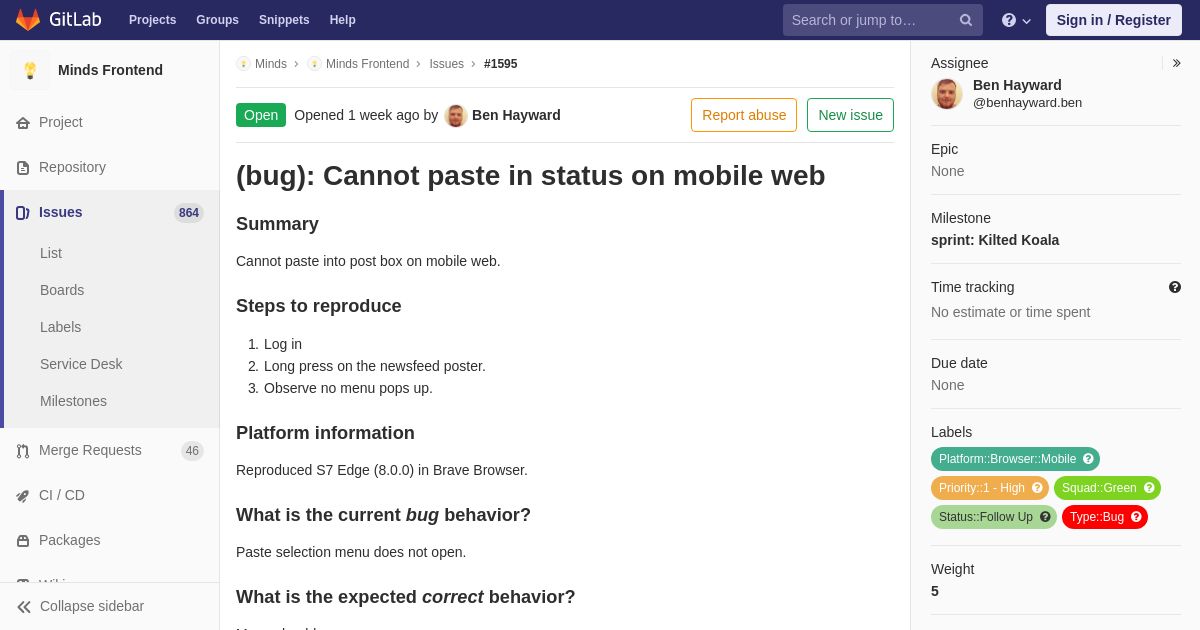Click the Type::Bug red label
1200x630 pixels.
point(1105,517)
